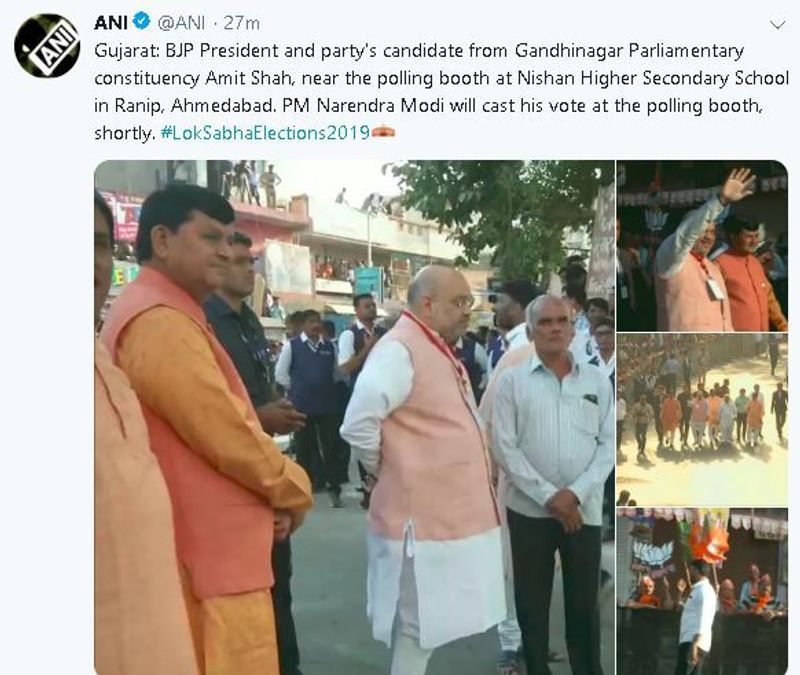This screenshot has width=800, height=675.
Task: Open the #LokSabhaElections2019 hashtag
Action: tap(265, 133)
